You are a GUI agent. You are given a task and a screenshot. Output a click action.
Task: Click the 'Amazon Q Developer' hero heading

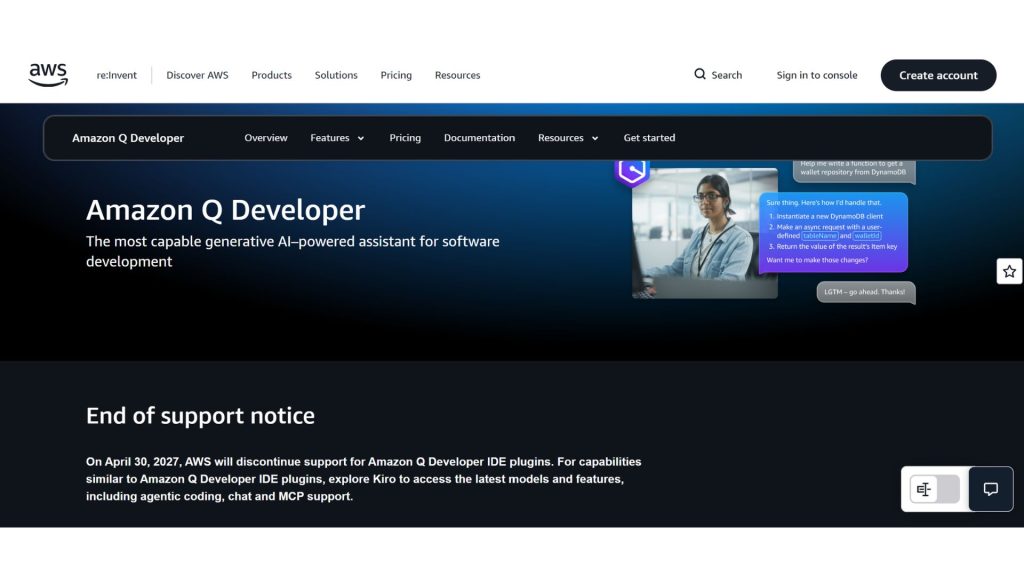point(225,210)
